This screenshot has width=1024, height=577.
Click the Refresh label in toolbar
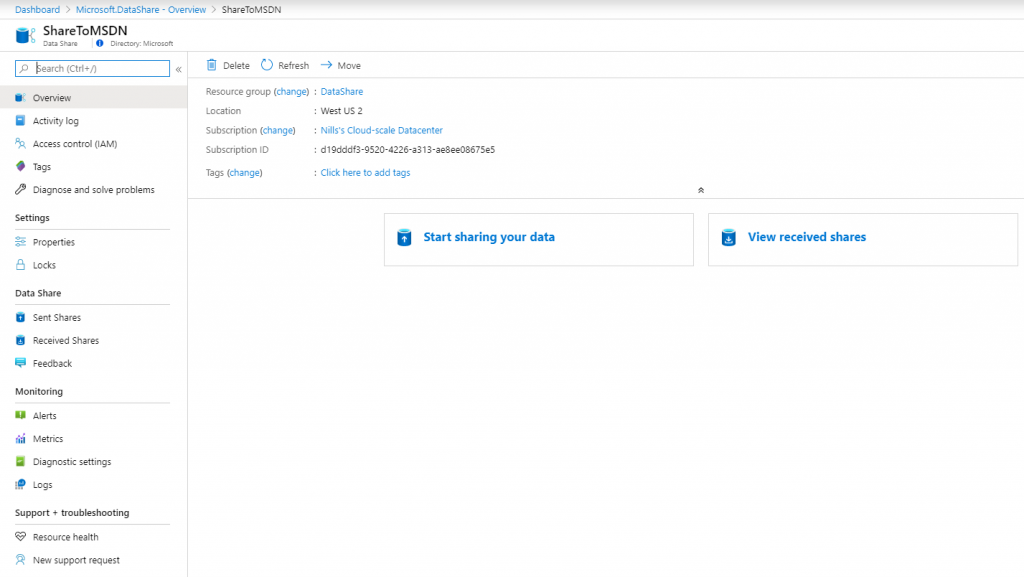tap(293, 66)
